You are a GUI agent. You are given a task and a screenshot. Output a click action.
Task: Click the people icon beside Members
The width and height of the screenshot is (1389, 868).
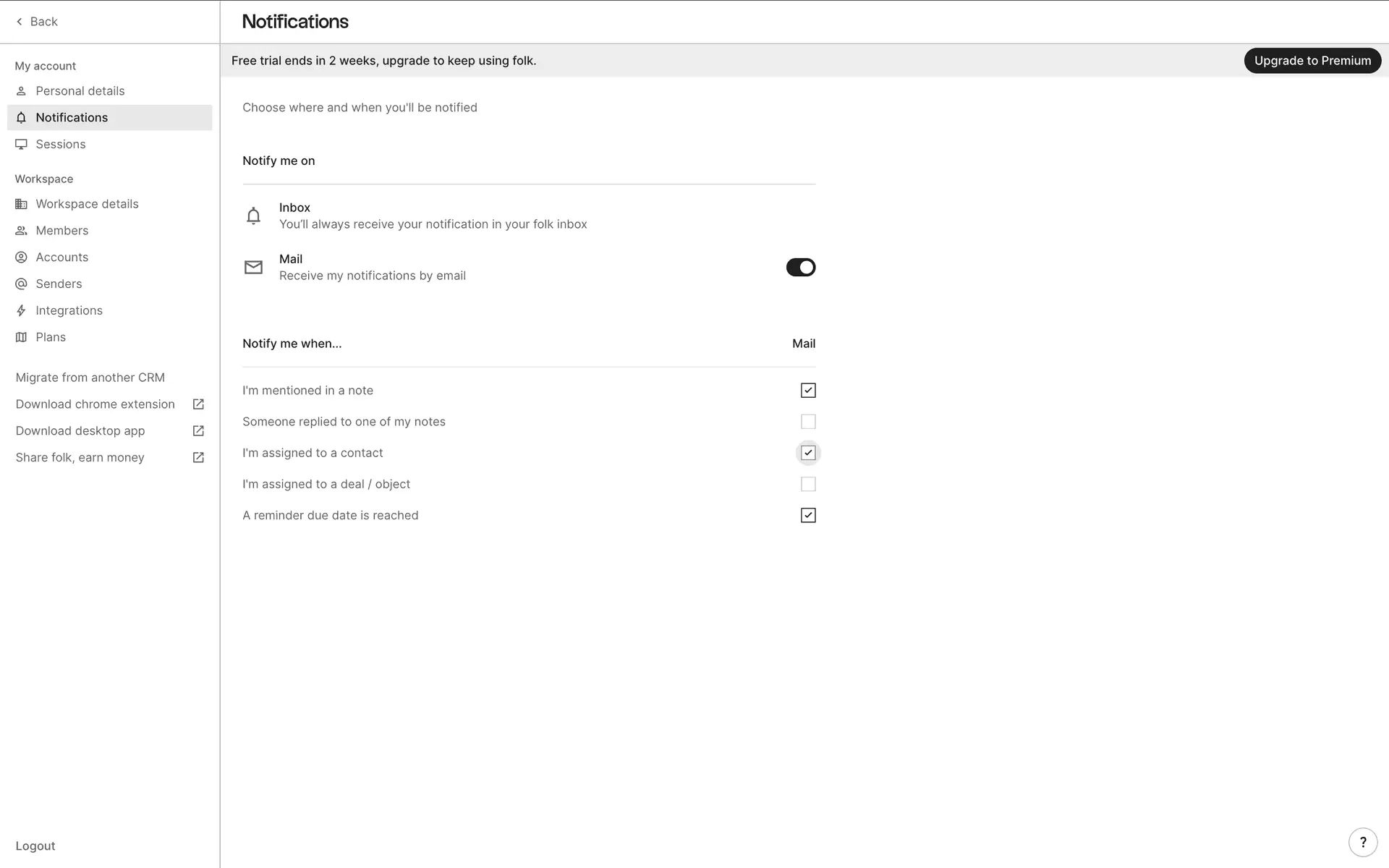(x=21, y=231)
